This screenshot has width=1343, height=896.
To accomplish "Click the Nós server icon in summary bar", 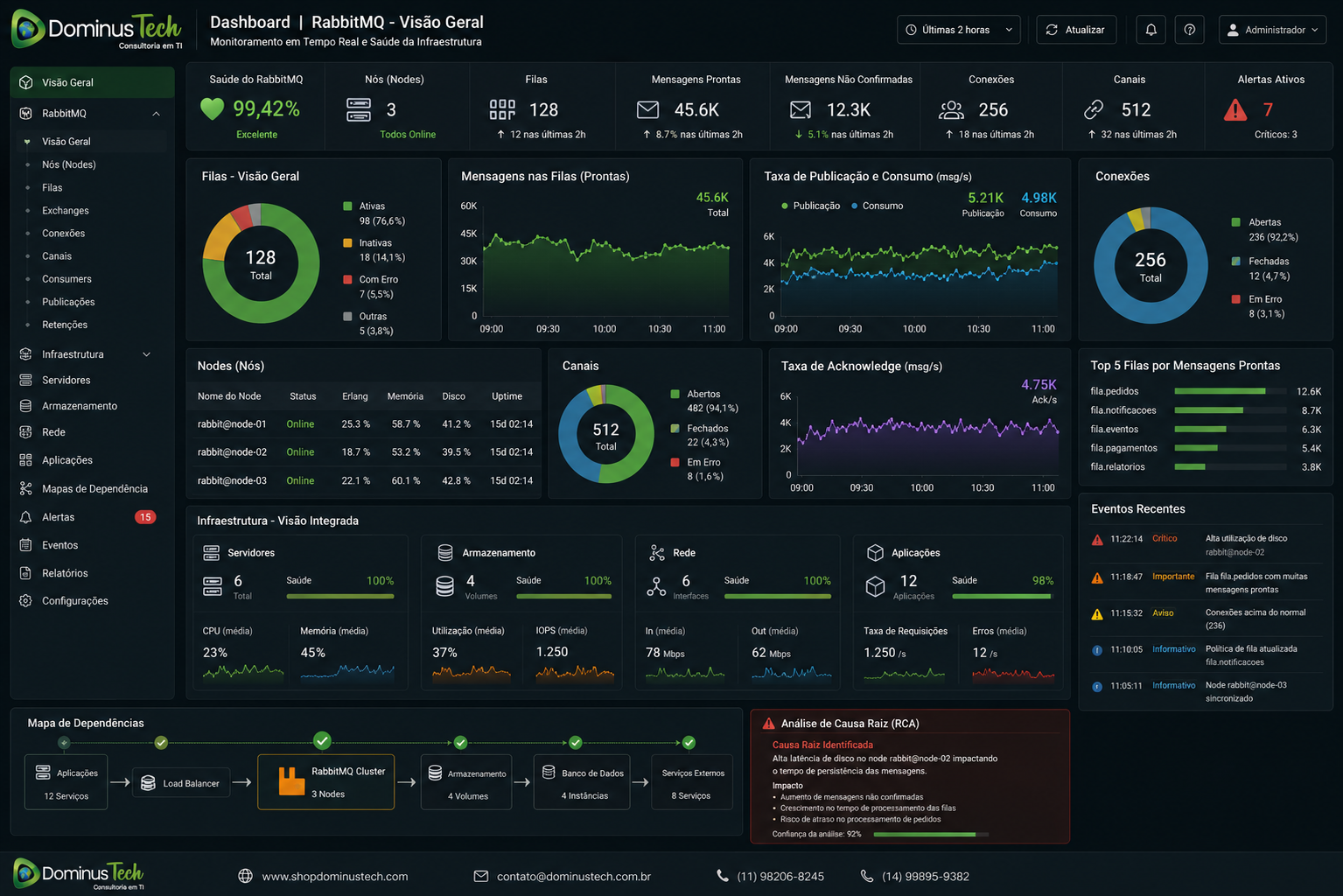I will [x=359, y=109].
